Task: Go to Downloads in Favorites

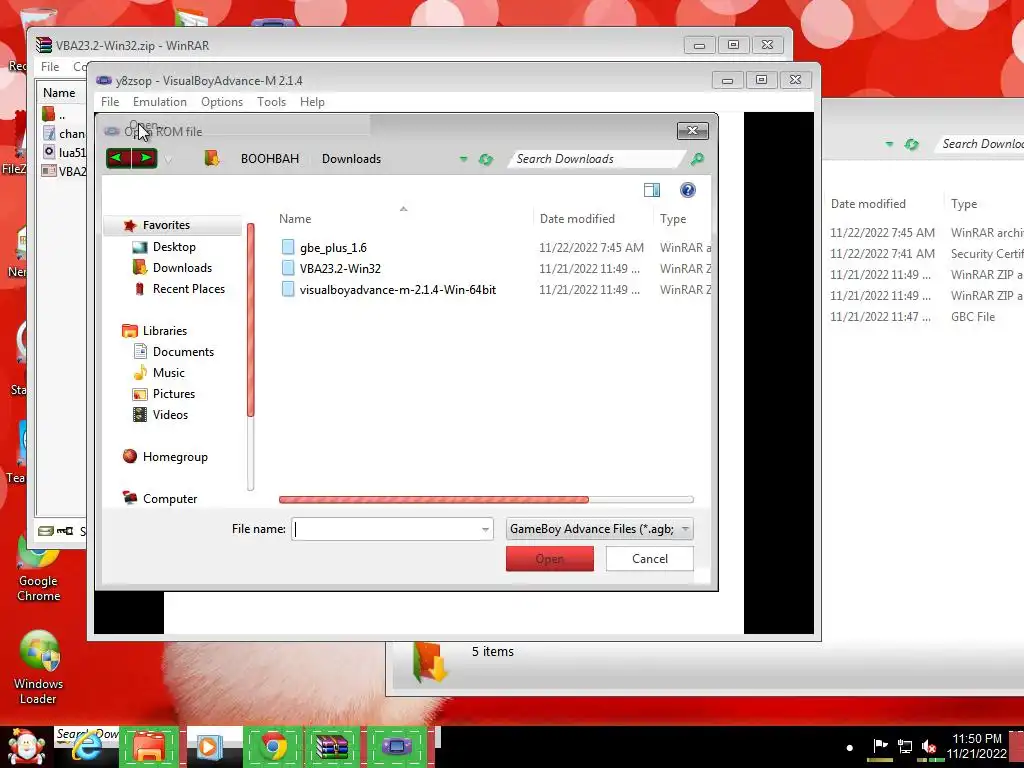Action: point(182,268)
